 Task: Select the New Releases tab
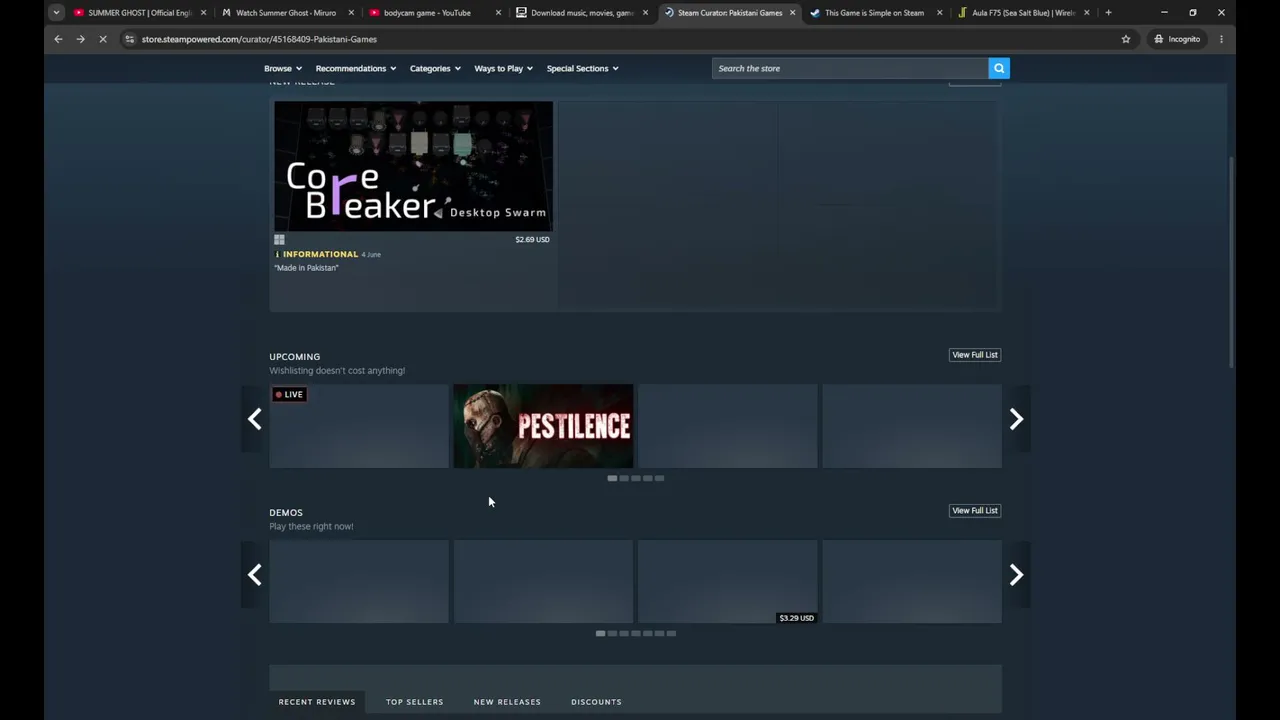click(507, 702)
